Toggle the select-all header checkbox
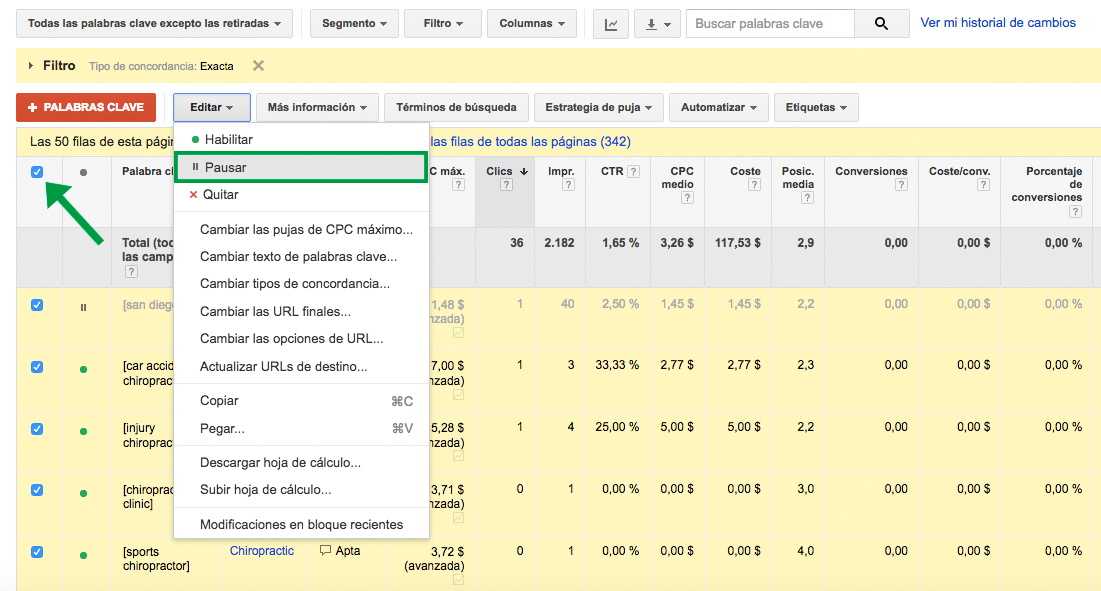1101x591 pixels. point(37,172)
